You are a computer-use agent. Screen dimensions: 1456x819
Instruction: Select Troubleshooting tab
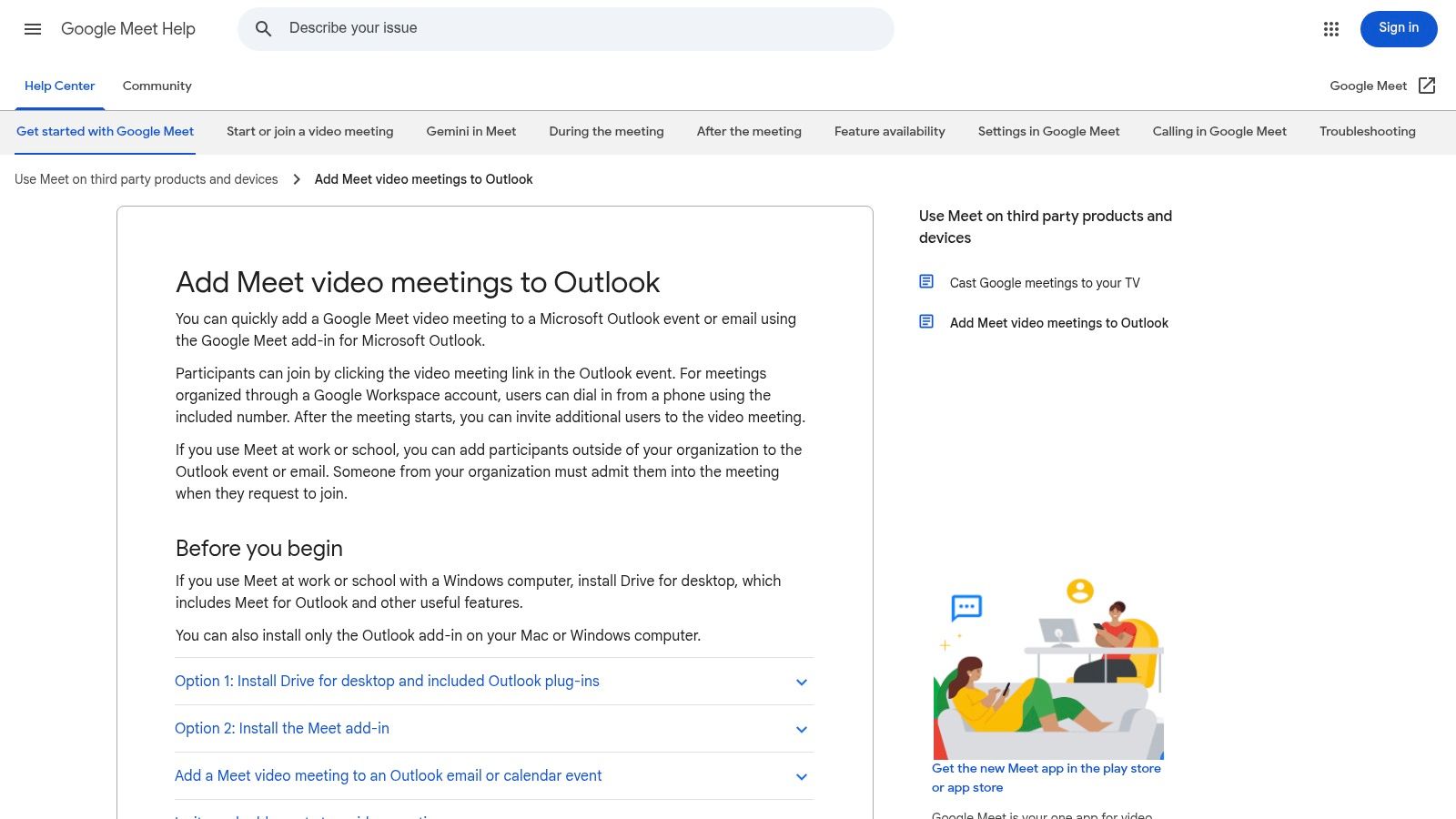point(1368,131)
